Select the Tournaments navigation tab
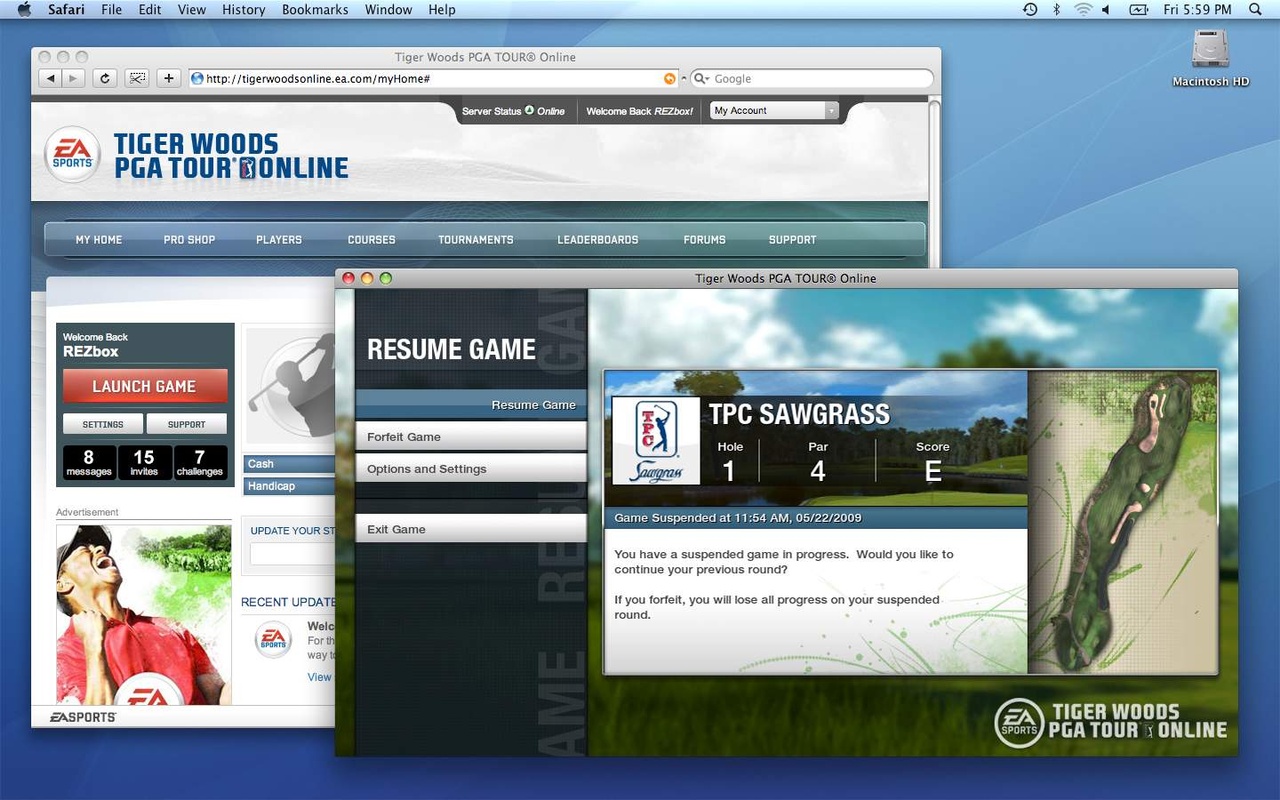This screenshot has height=800, width=1280. (x=475, y=240)
